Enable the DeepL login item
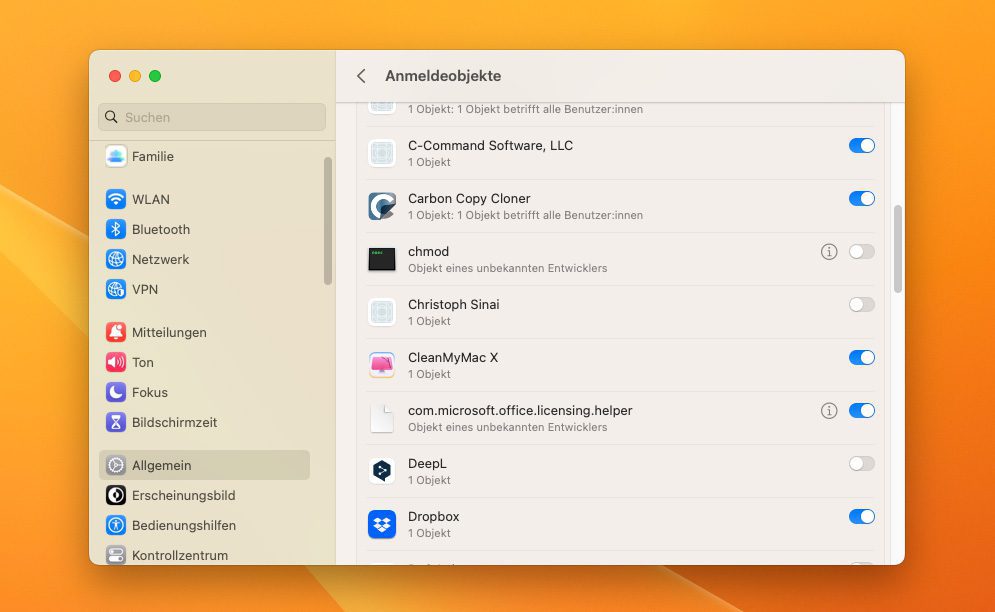Screen dimensions: 995x612 [862, 463]
